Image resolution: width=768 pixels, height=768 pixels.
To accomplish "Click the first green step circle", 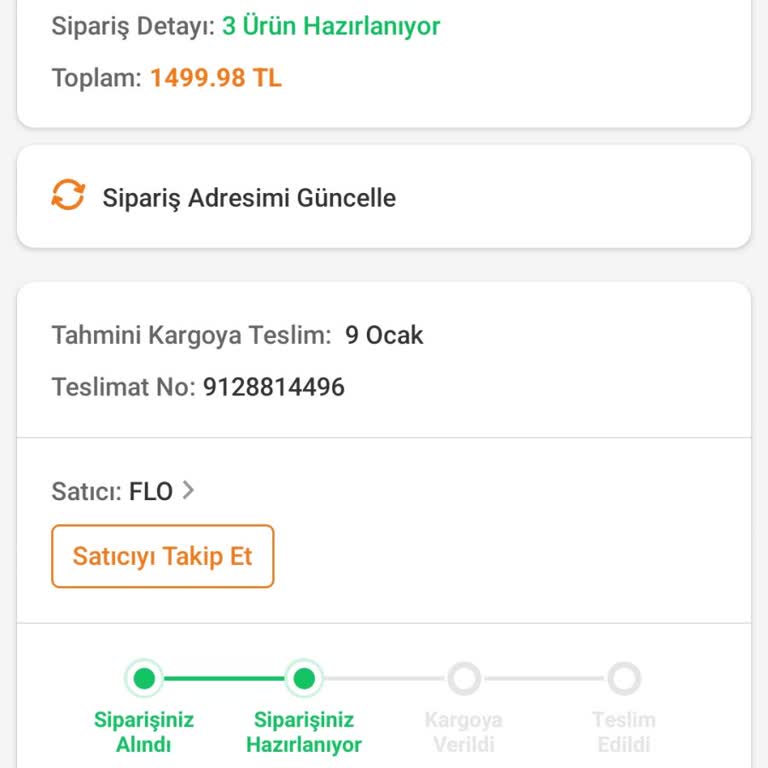I will pos(144,679).
